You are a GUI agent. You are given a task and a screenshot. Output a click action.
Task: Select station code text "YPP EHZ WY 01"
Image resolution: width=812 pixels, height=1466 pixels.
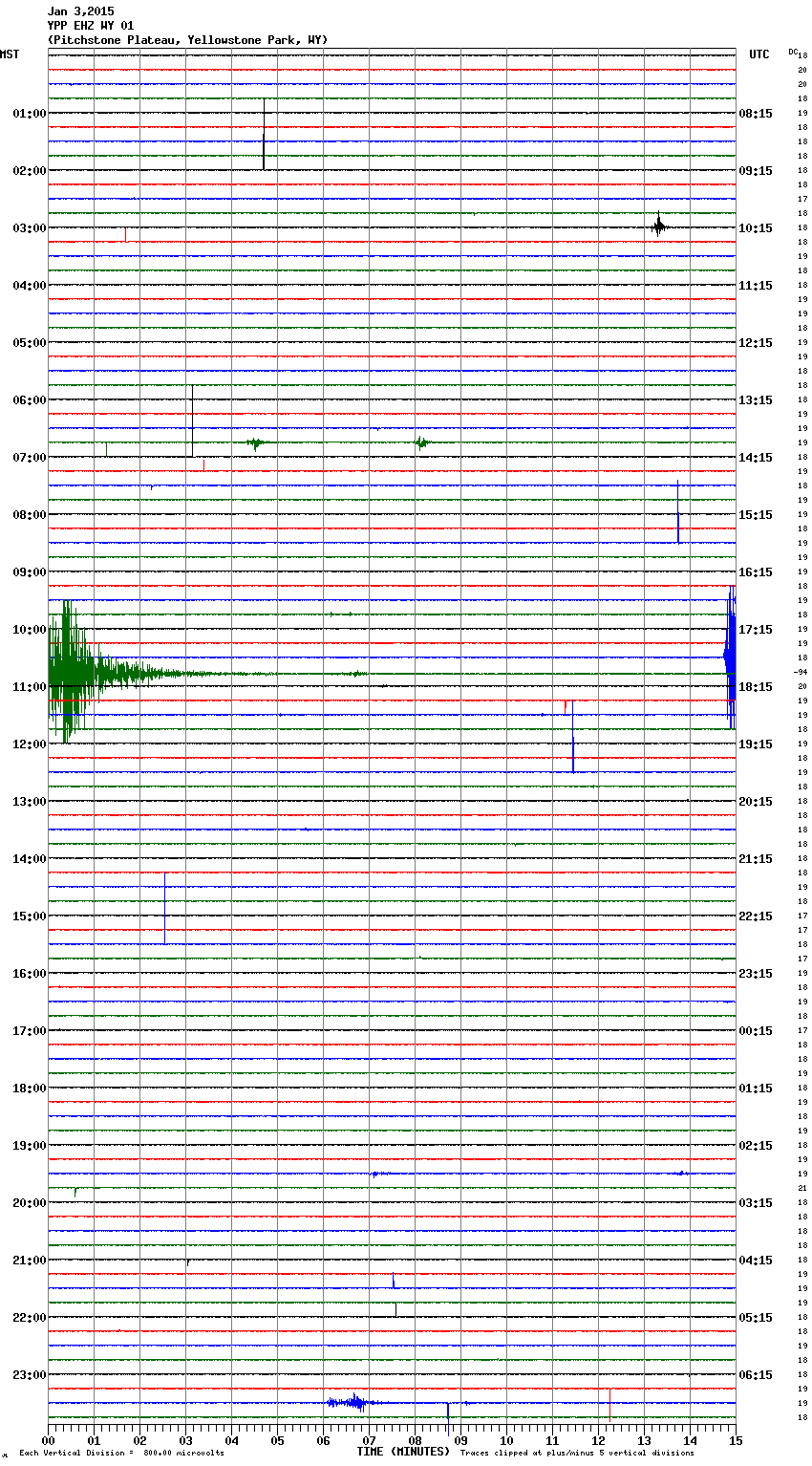point(91,26)
